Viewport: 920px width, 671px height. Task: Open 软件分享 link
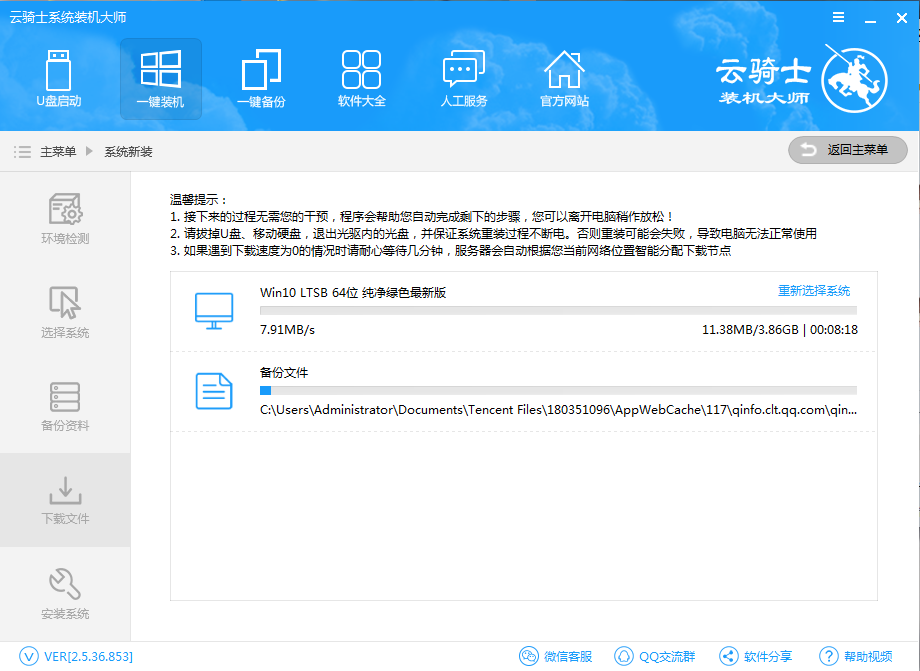[x=768, y=656]
